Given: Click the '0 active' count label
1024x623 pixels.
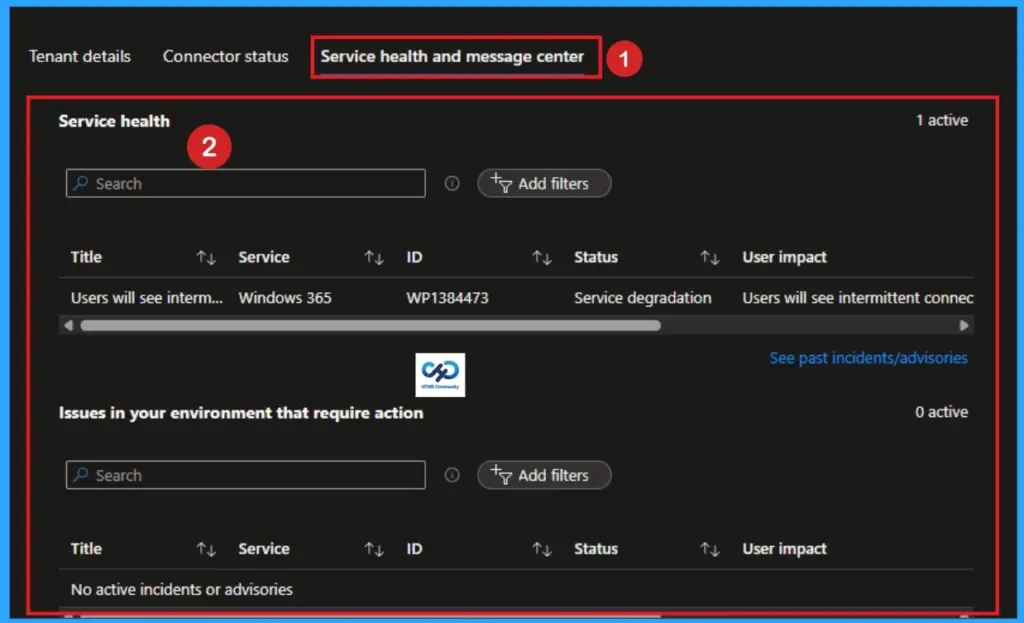Looking at the screenshot, I should coord(941,412).
